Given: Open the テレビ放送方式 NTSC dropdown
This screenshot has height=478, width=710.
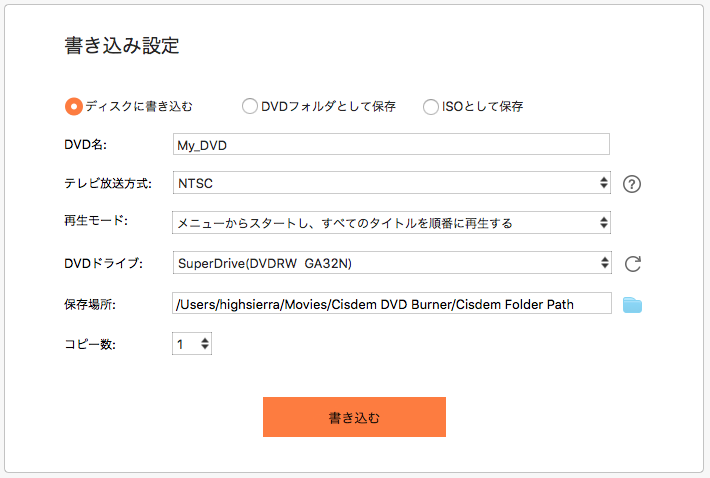Looking at the screenshot, I should point(392,183).
